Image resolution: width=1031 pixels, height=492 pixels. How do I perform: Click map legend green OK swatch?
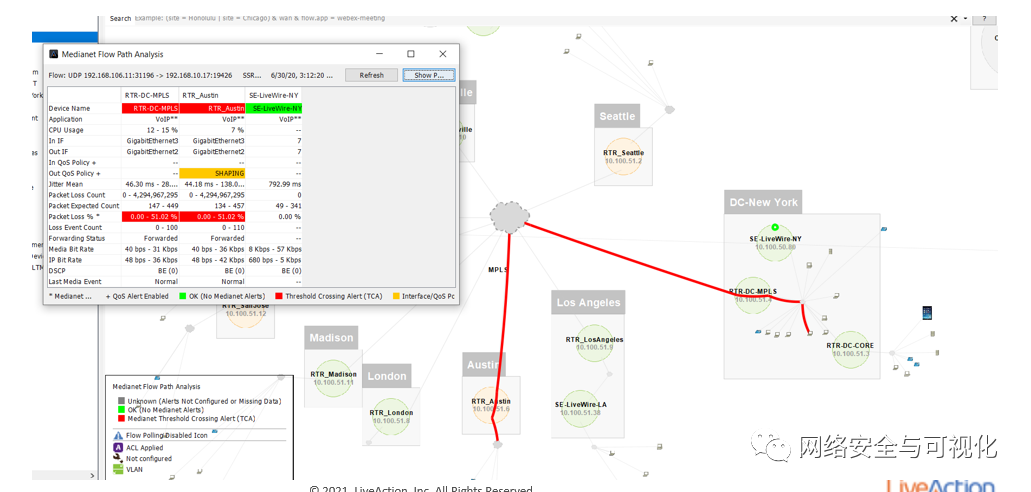tap(122, 409)
